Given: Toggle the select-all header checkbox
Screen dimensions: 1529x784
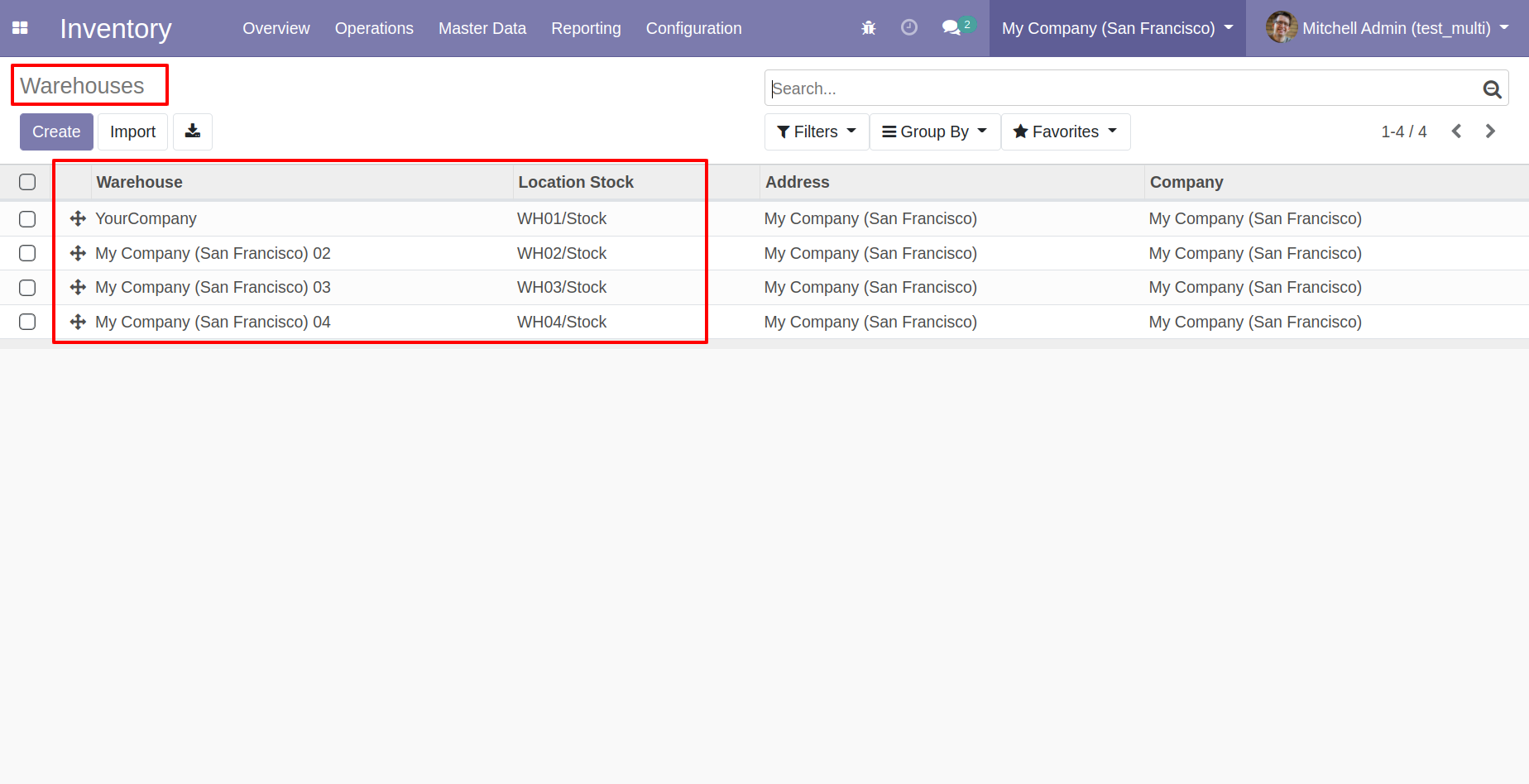Looking at the screenshot, I should click(27, 182).
